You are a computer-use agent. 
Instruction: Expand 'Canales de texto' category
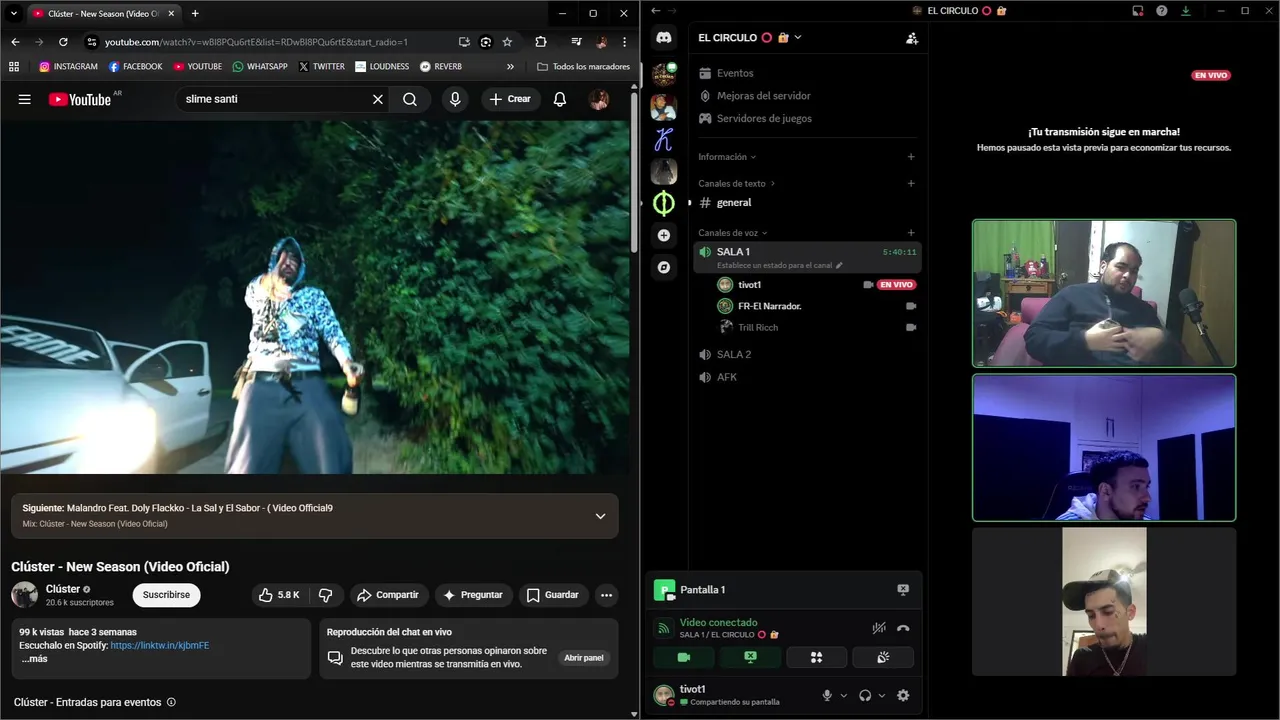point(737,184)
